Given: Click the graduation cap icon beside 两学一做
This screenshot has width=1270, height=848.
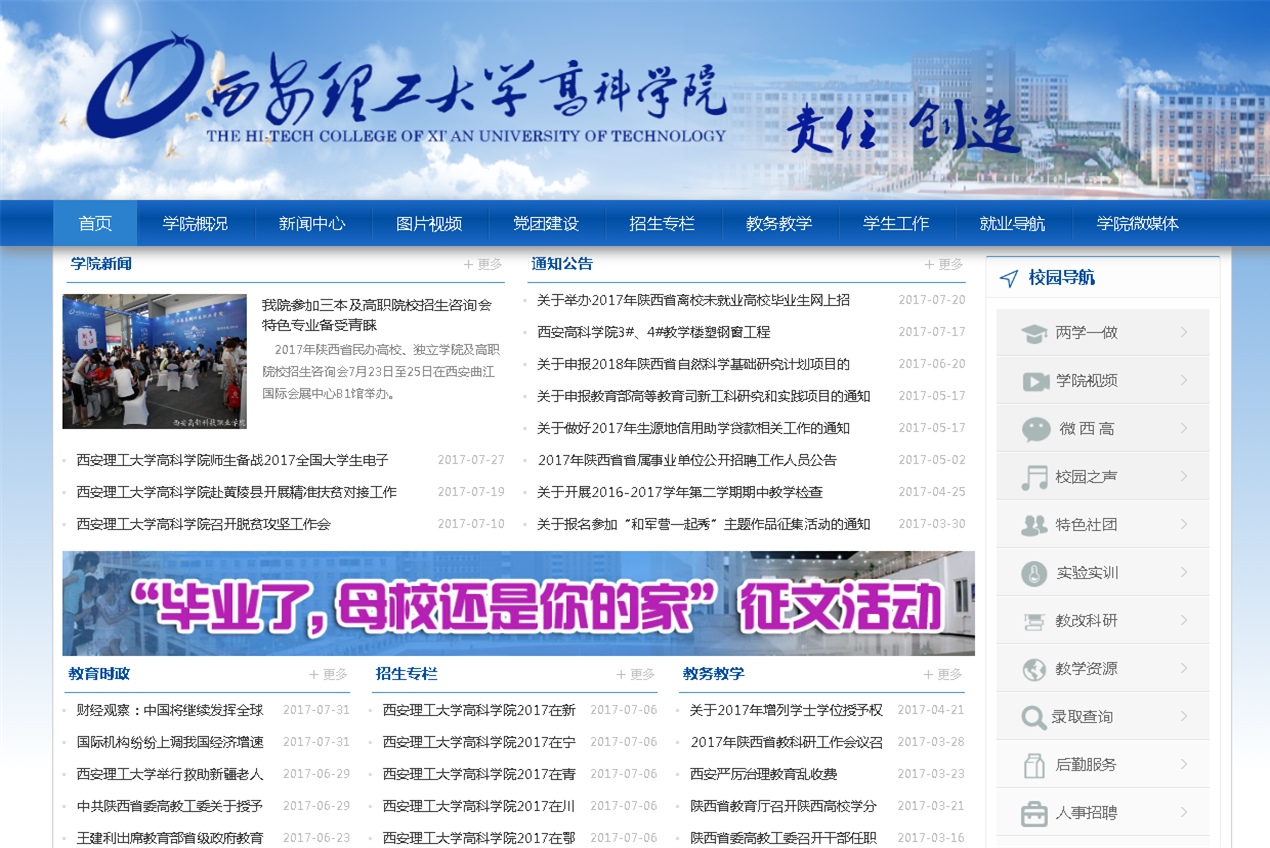Looking at the screenshot, I should tap(1034, 333).
